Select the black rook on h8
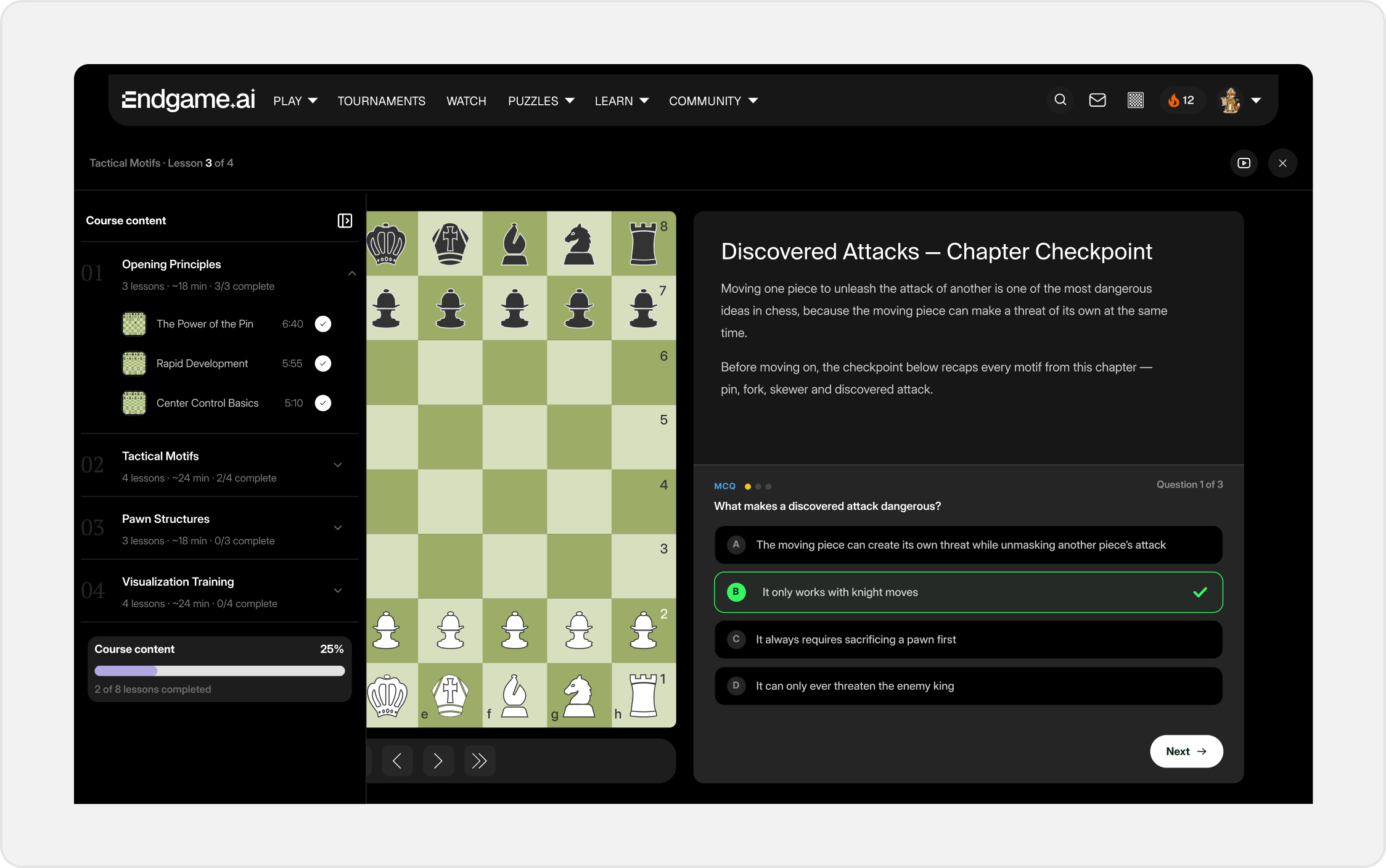This screenshot has height=868, width=1386. [643, 244]
